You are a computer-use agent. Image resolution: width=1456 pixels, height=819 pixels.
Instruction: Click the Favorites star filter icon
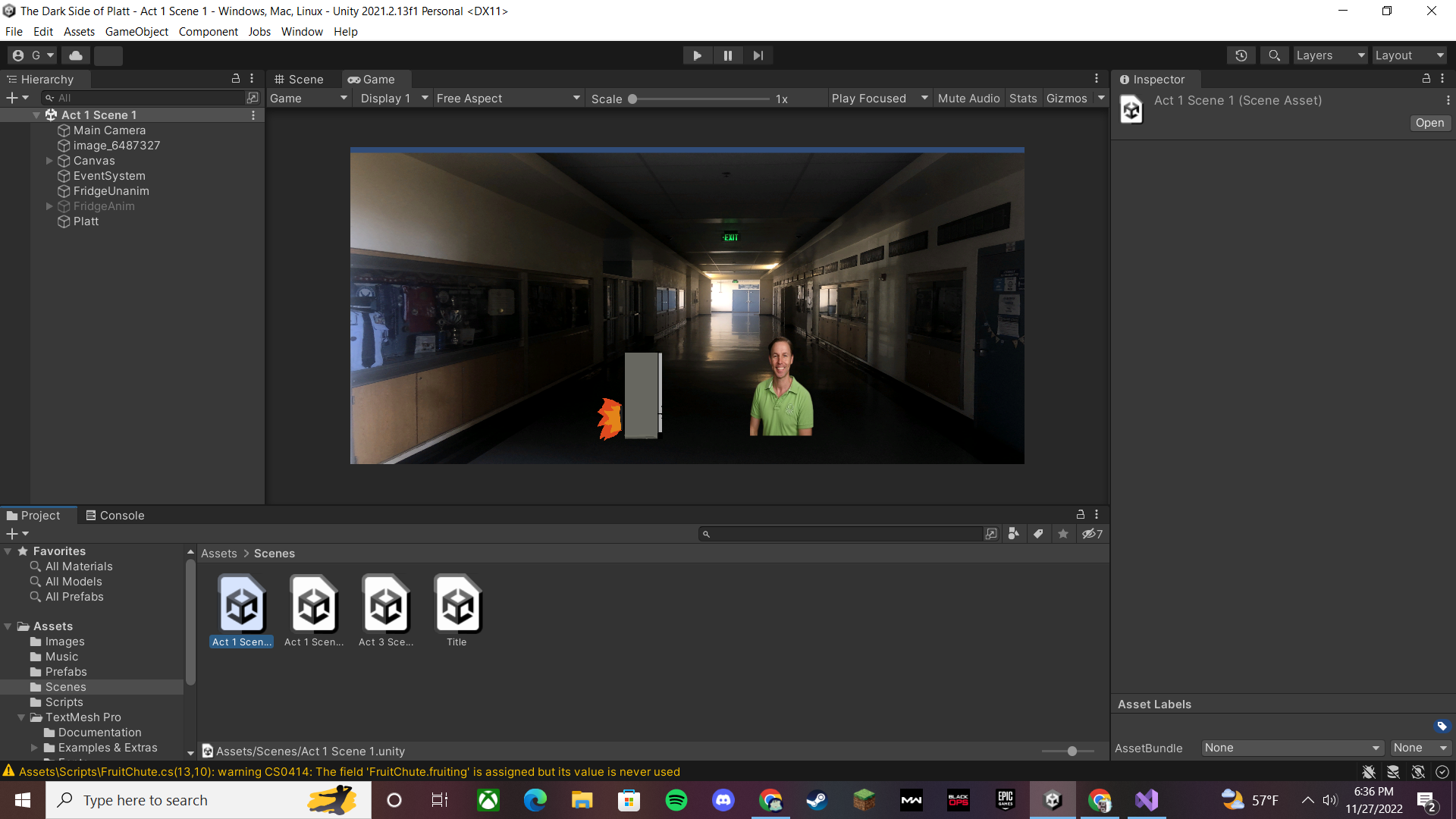tap(1063, 534)
